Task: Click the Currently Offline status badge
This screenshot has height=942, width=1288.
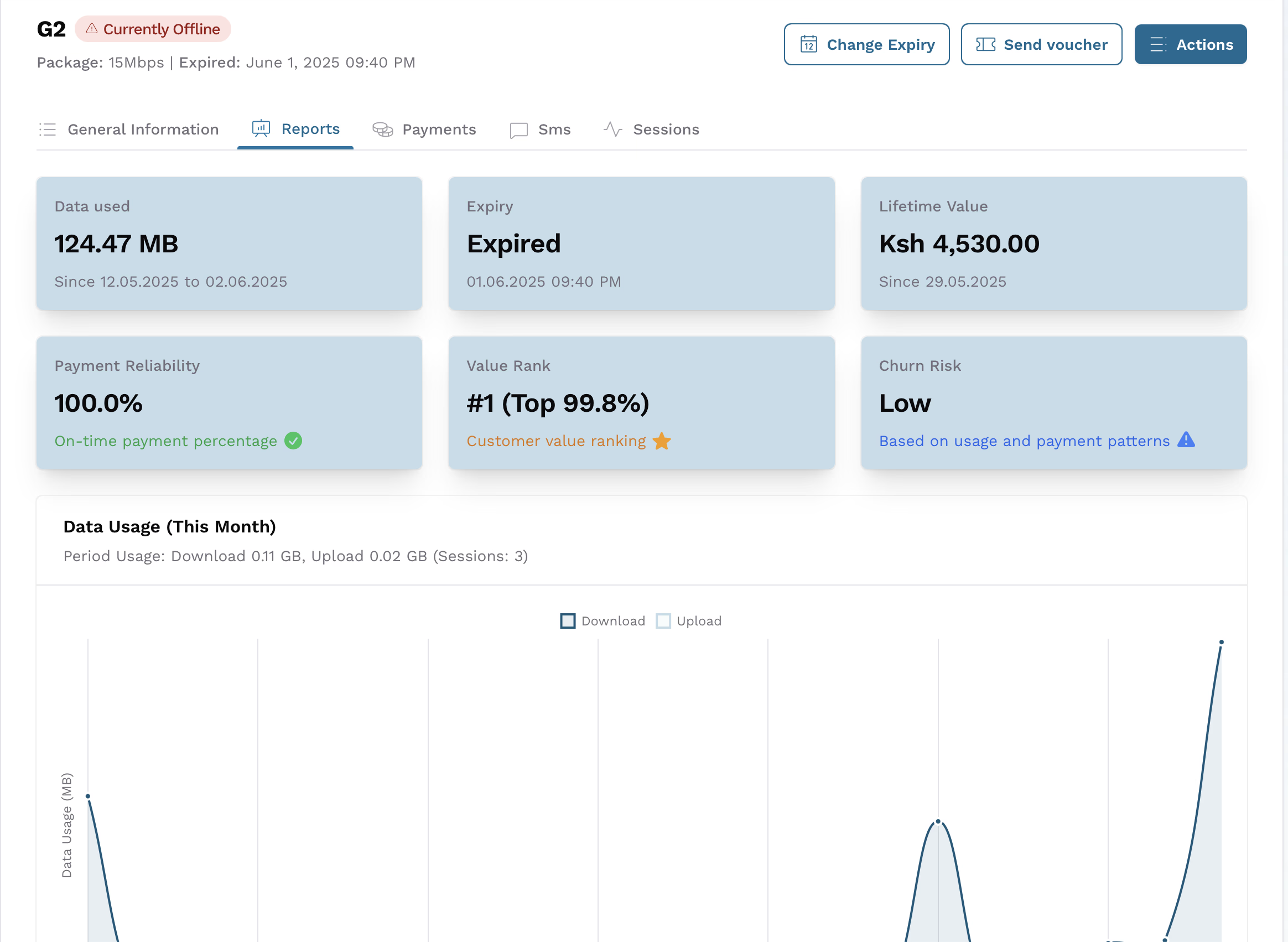Action: coord(153,29)
